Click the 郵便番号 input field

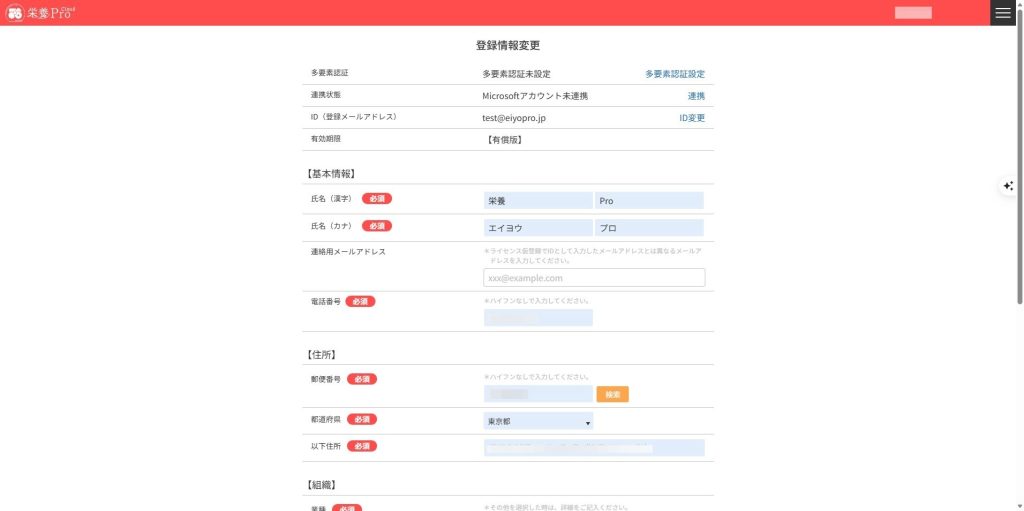(x=537, y=395)
